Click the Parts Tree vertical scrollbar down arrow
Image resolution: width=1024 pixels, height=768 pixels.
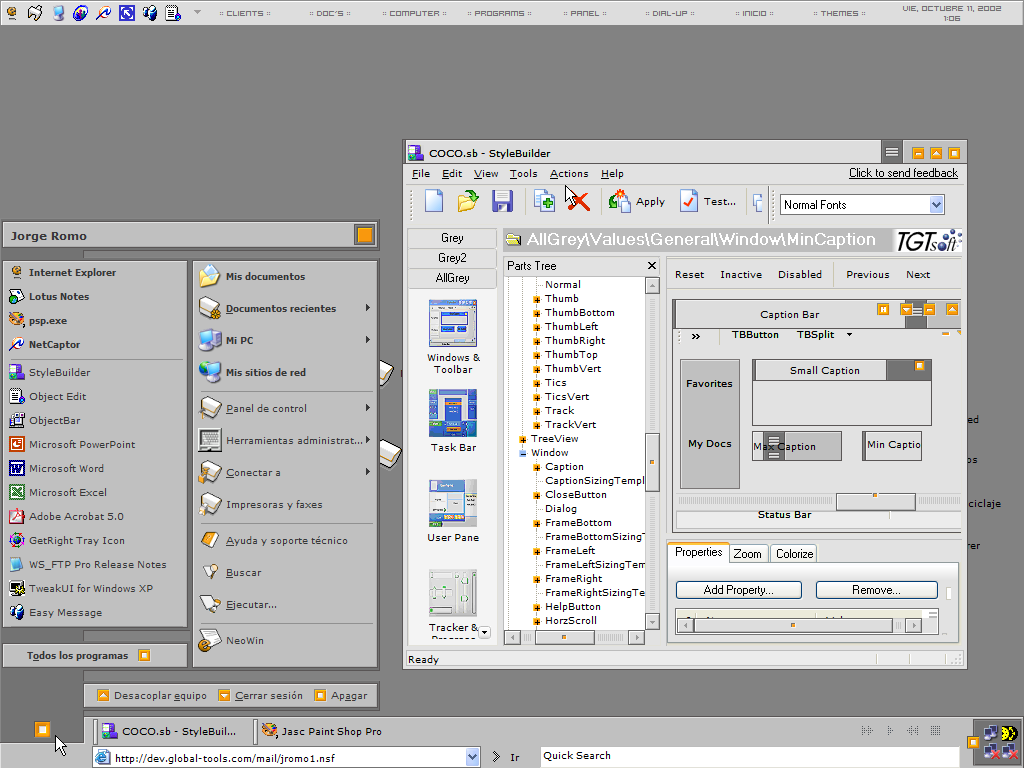(652, 621)
